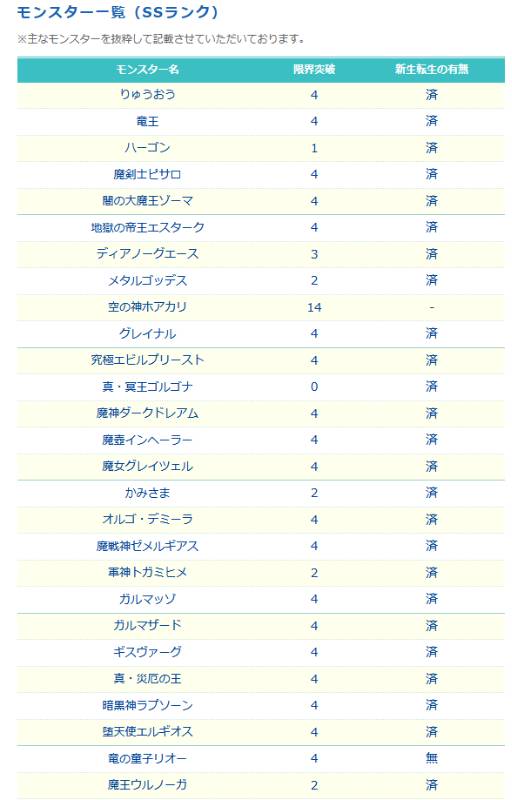This screenshot has width=512, height=800.
Task: Click 闇の大魔王ゾーマ name cell
Action: (x=147, y=201)
